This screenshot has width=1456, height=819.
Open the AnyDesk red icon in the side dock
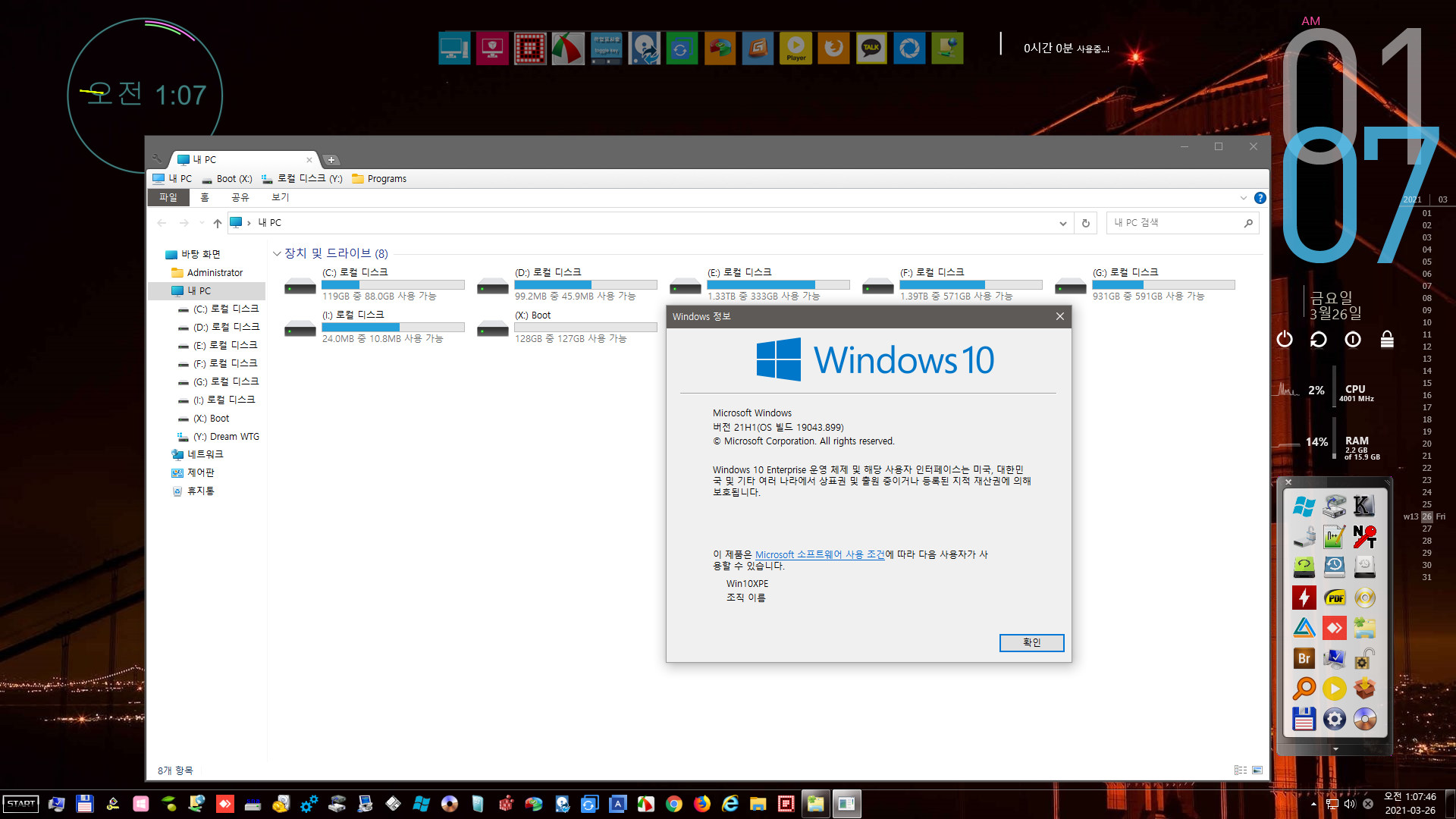[1335, 628]
